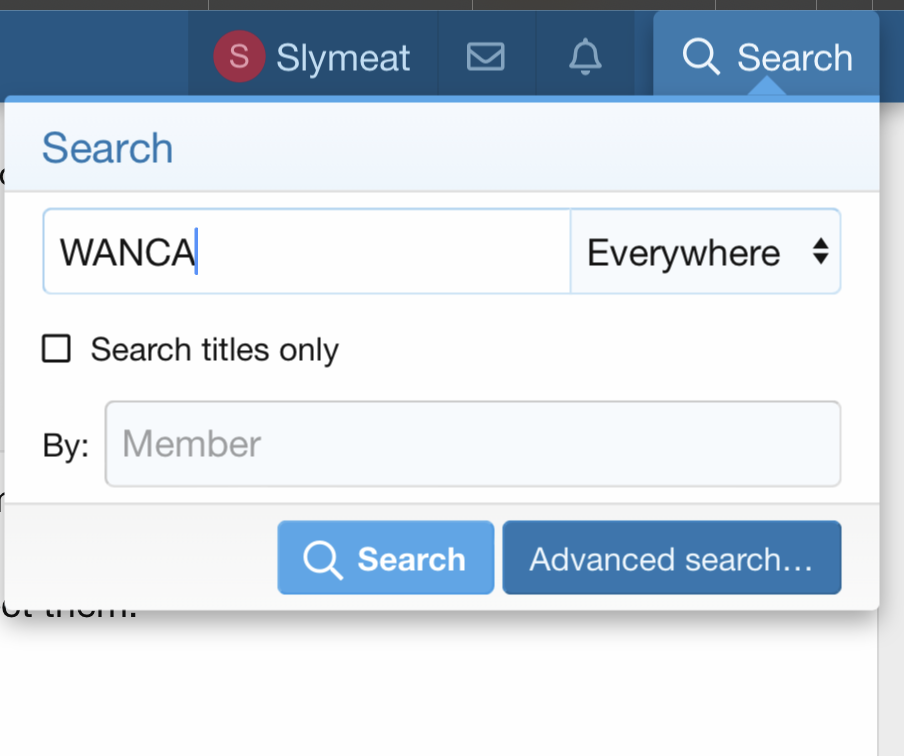The image size is (904, 756).
Task: Focus the WANCA keyword search field
Action: pyautogui.click(x=307, y=251)
